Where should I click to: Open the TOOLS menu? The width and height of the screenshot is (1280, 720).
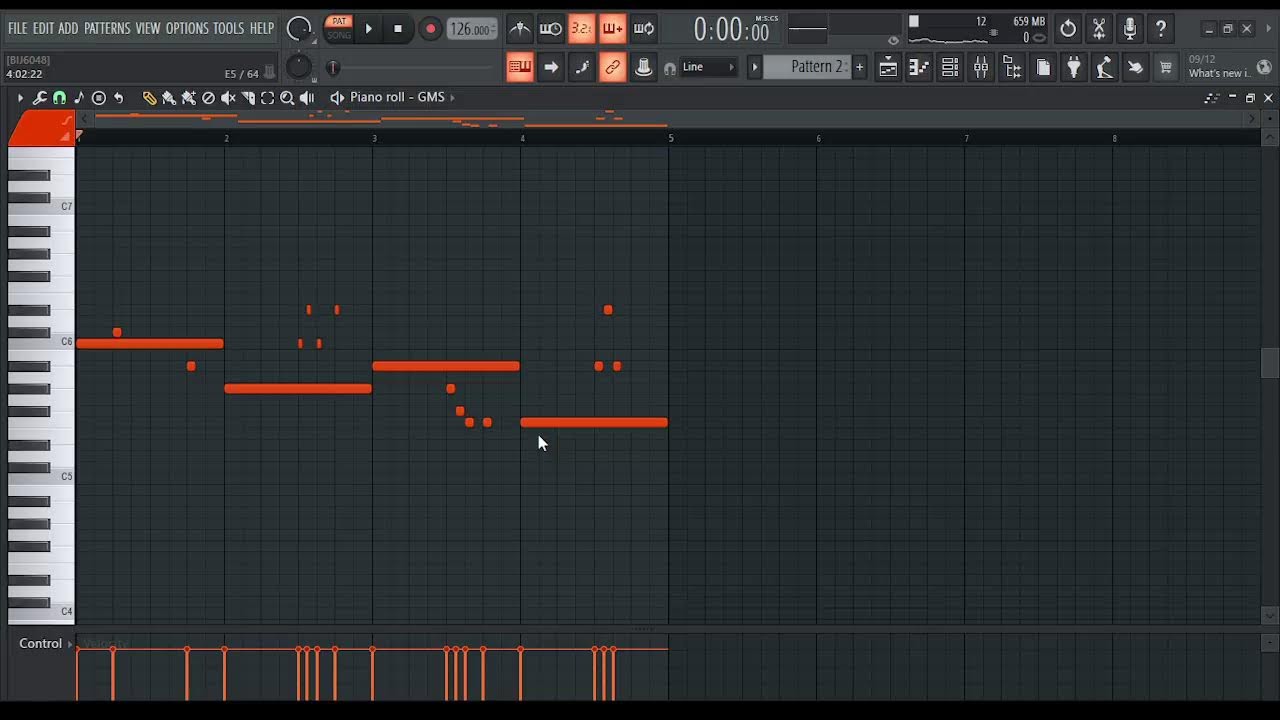[228, 28]
